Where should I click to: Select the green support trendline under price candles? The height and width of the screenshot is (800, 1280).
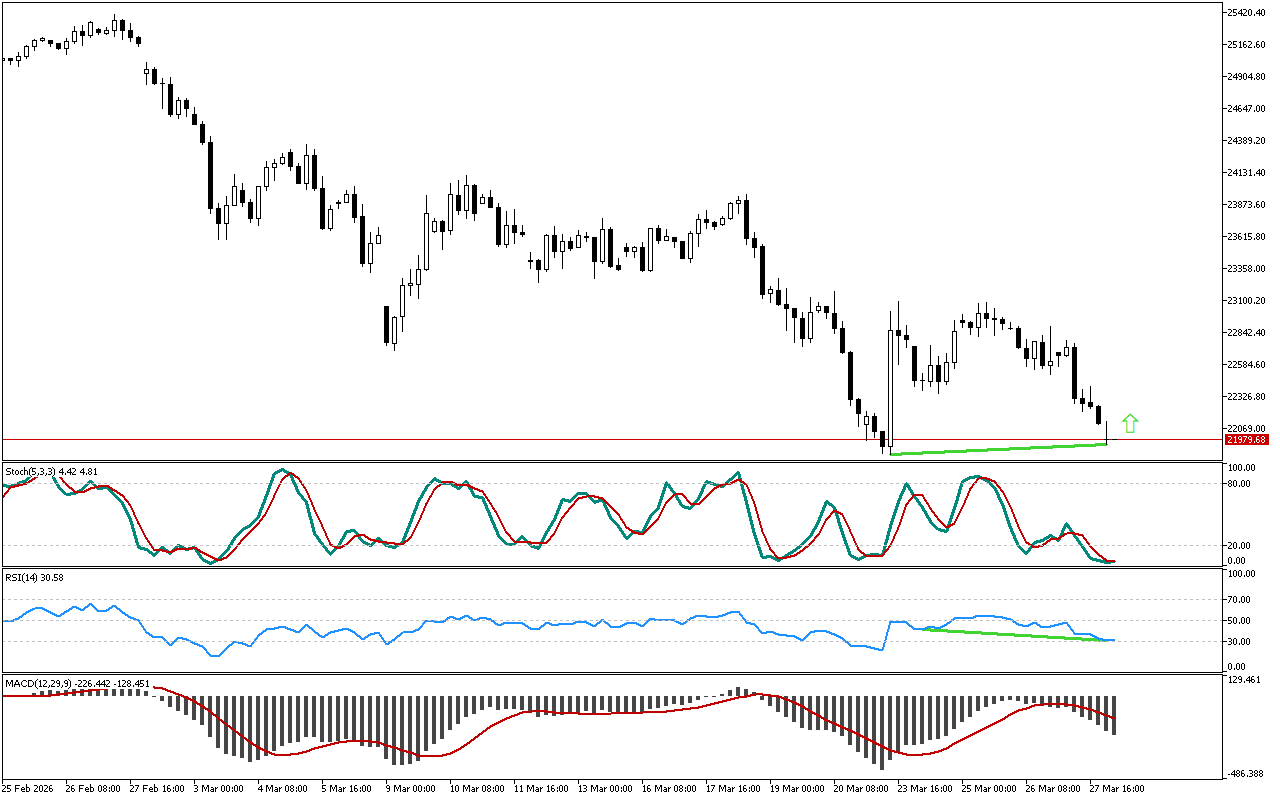[1000, 449]
